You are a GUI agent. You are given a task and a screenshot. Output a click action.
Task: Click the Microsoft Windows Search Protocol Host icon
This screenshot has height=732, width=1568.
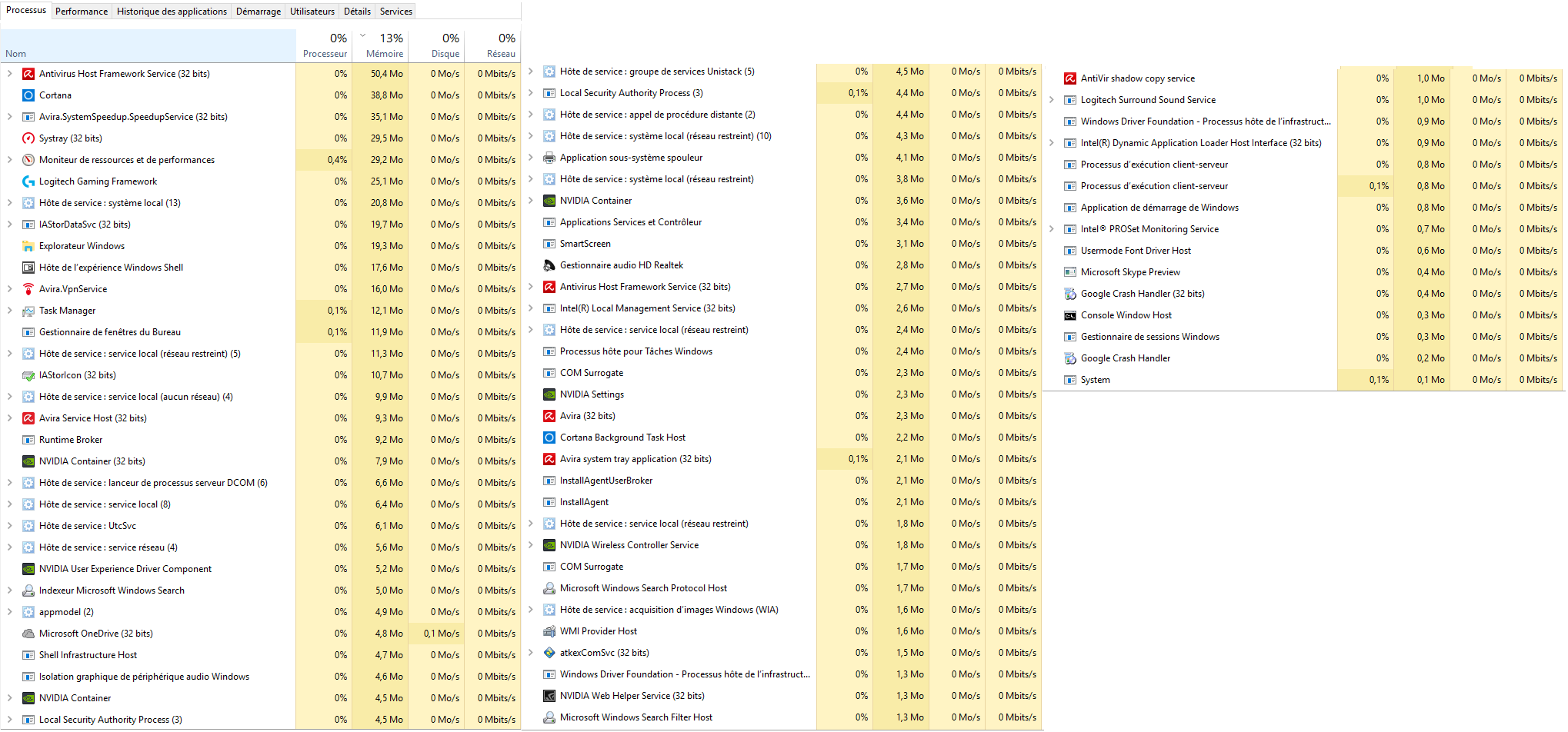tap(549, 588)
